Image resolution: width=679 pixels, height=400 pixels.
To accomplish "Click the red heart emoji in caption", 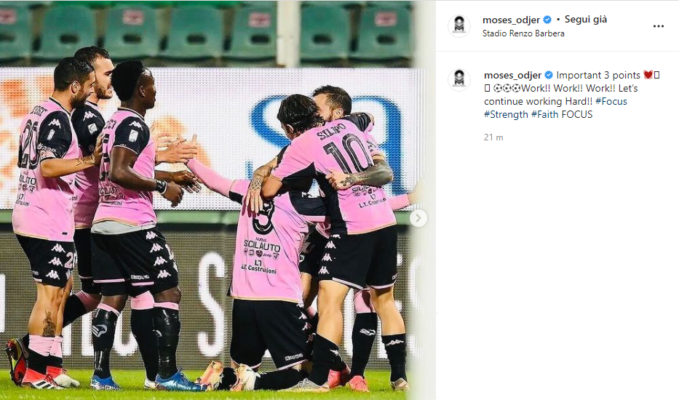I will tap(648, 75).
